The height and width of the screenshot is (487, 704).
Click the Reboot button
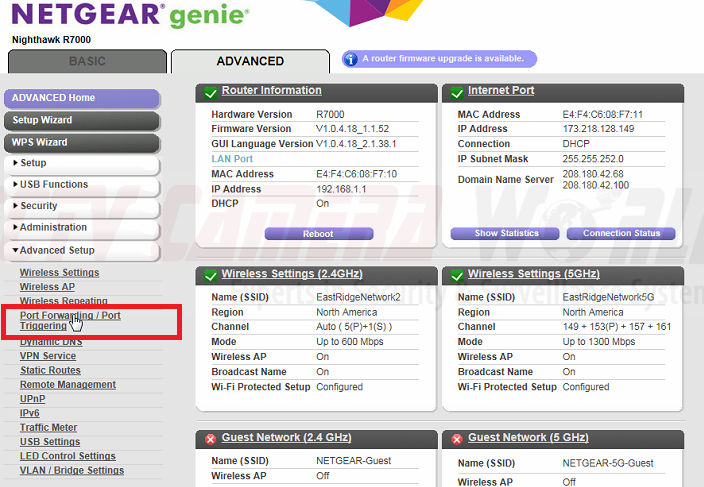point(319,234)
